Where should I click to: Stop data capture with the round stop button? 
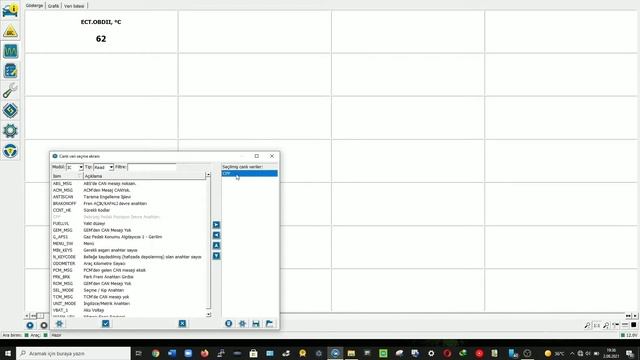click(x=43, y=325)
